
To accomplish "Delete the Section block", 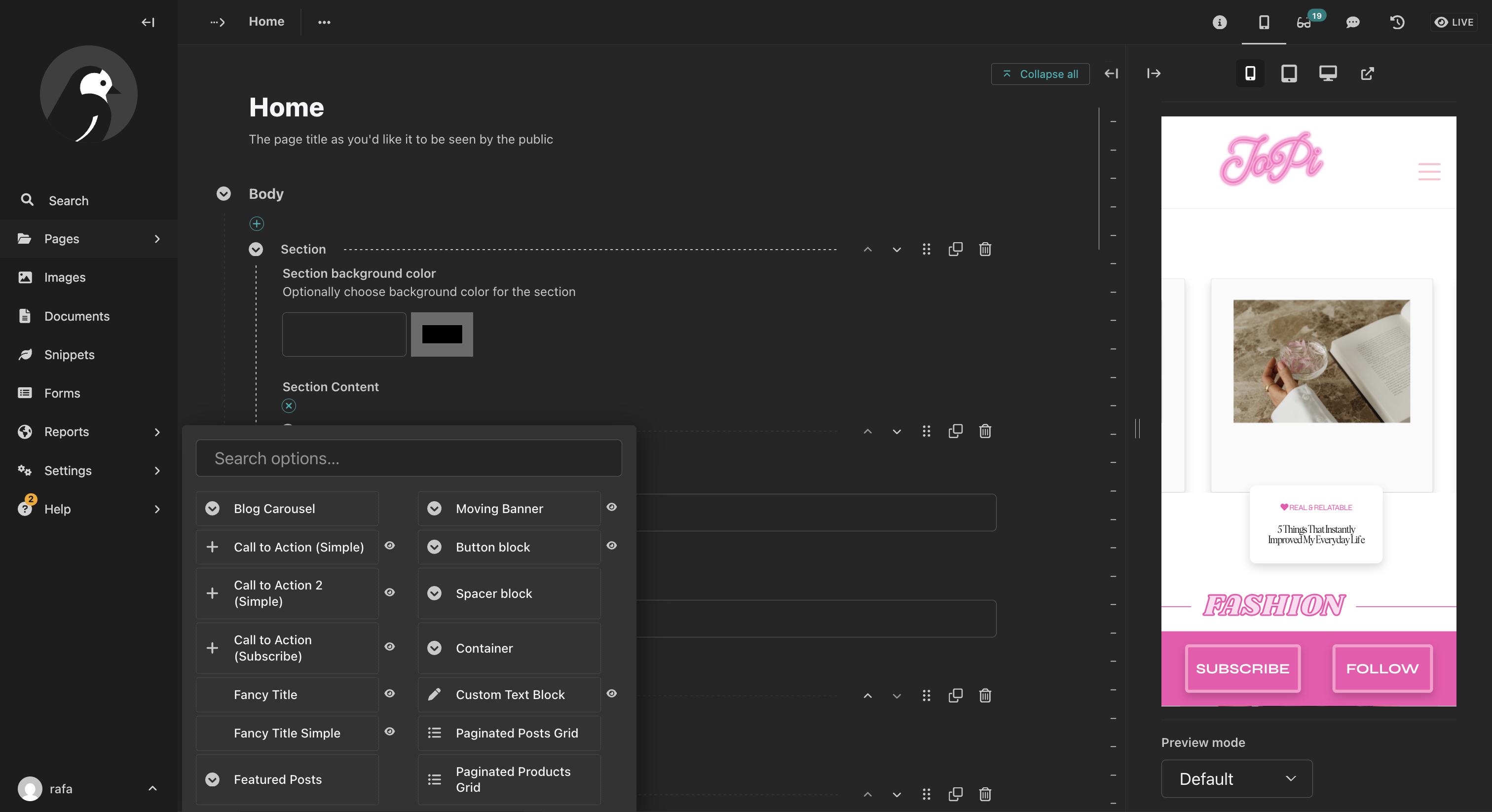I will (x=985, y=249).
